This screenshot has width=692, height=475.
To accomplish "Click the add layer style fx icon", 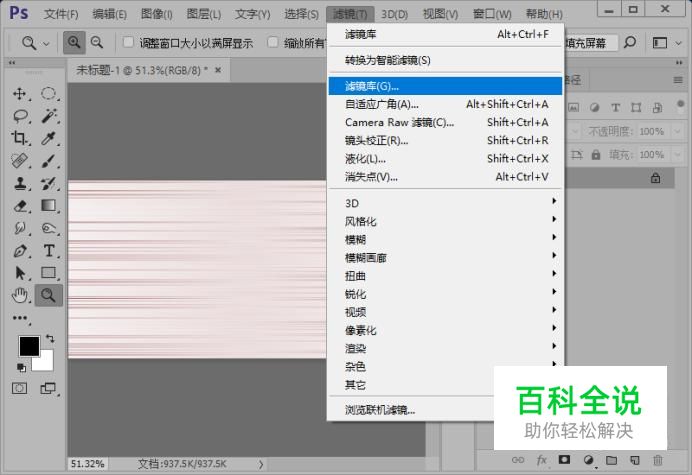I will (x=542, y=460).
